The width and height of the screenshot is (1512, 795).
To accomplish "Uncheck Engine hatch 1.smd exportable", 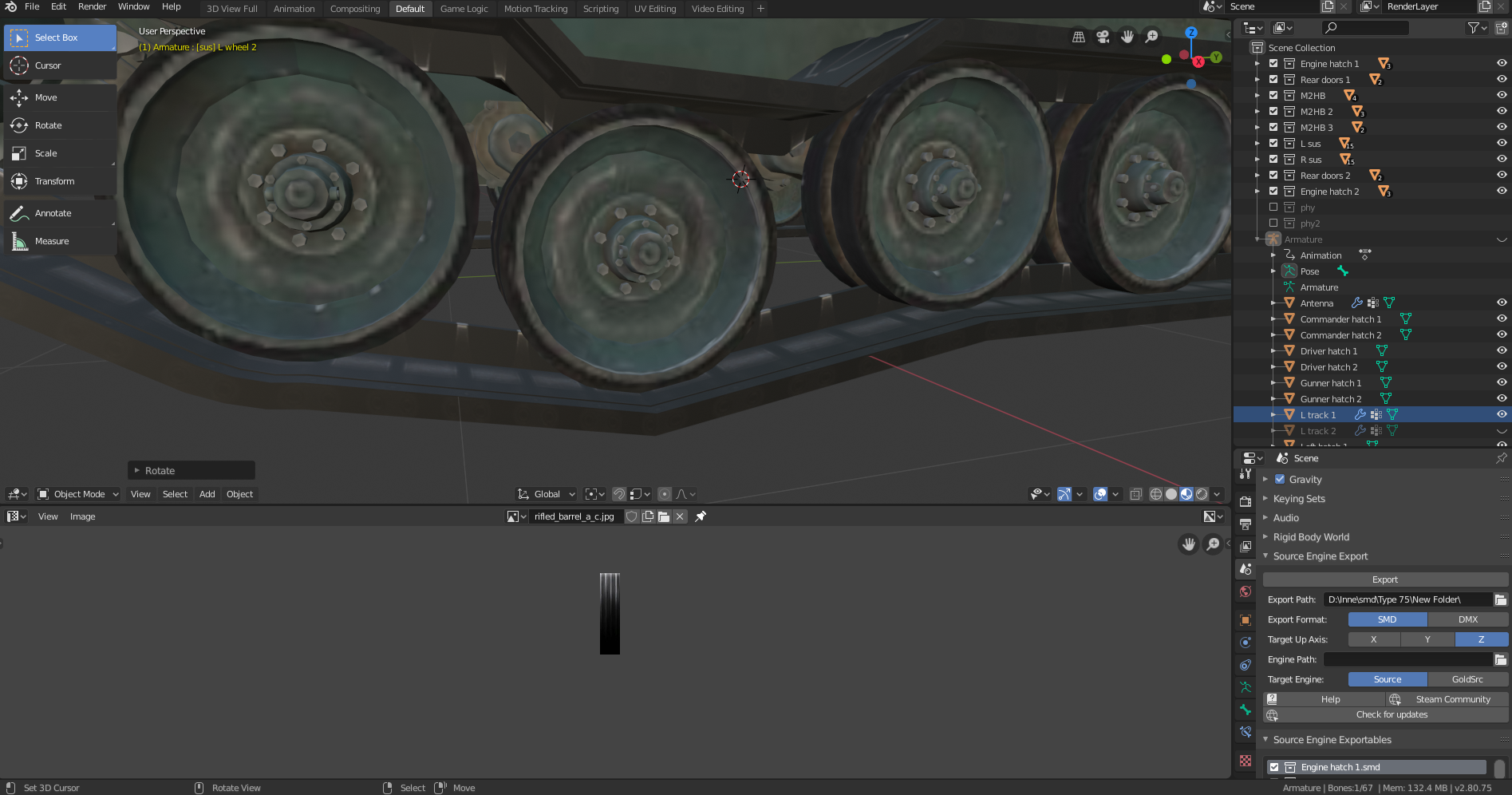I will [1274, 766].
